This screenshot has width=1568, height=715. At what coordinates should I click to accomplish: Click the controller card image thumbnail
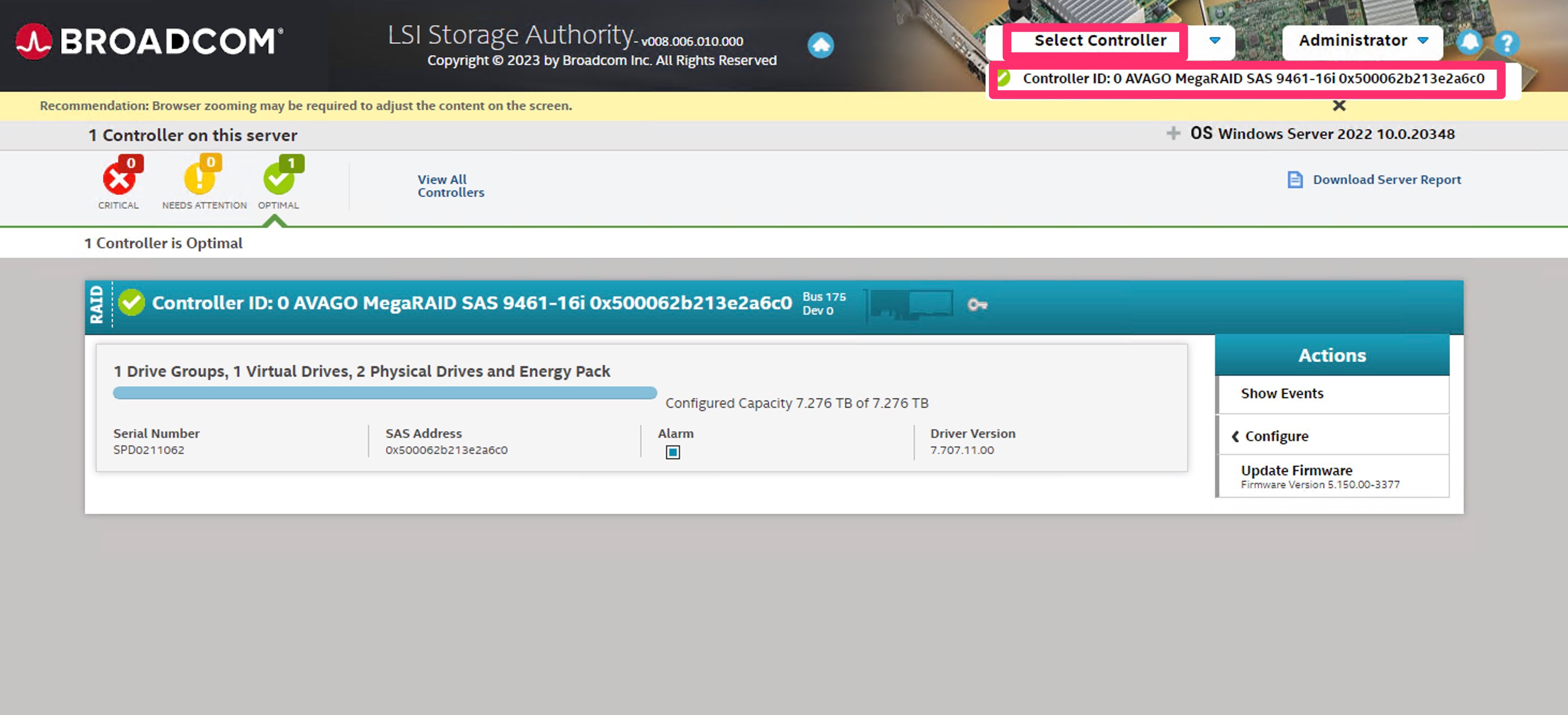[x=911, y=304]
